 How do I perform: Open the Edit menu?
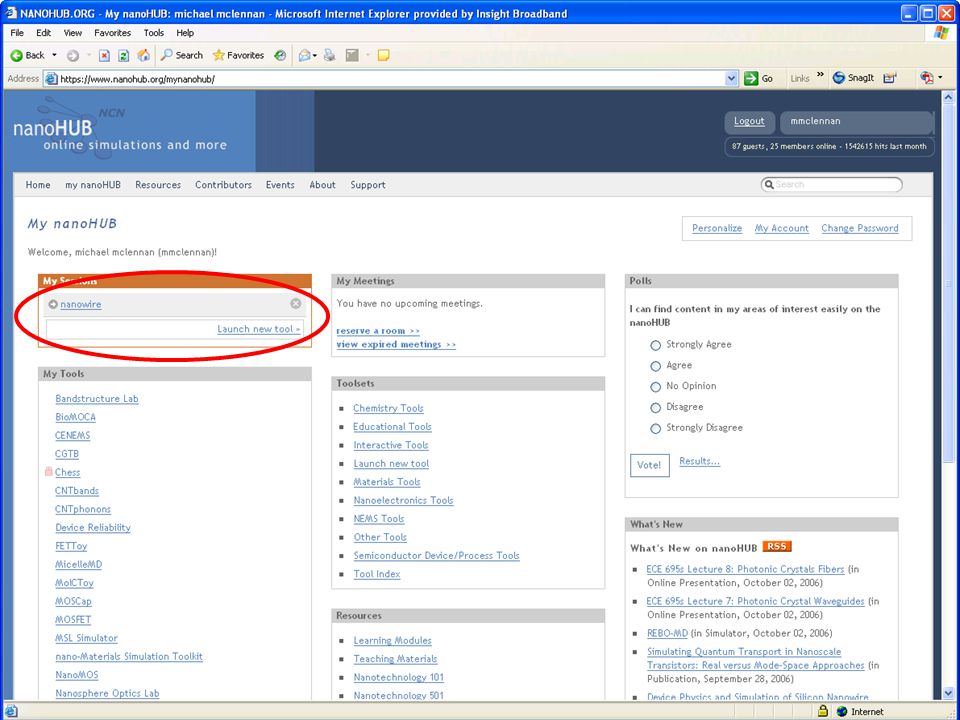pos(43,33)
